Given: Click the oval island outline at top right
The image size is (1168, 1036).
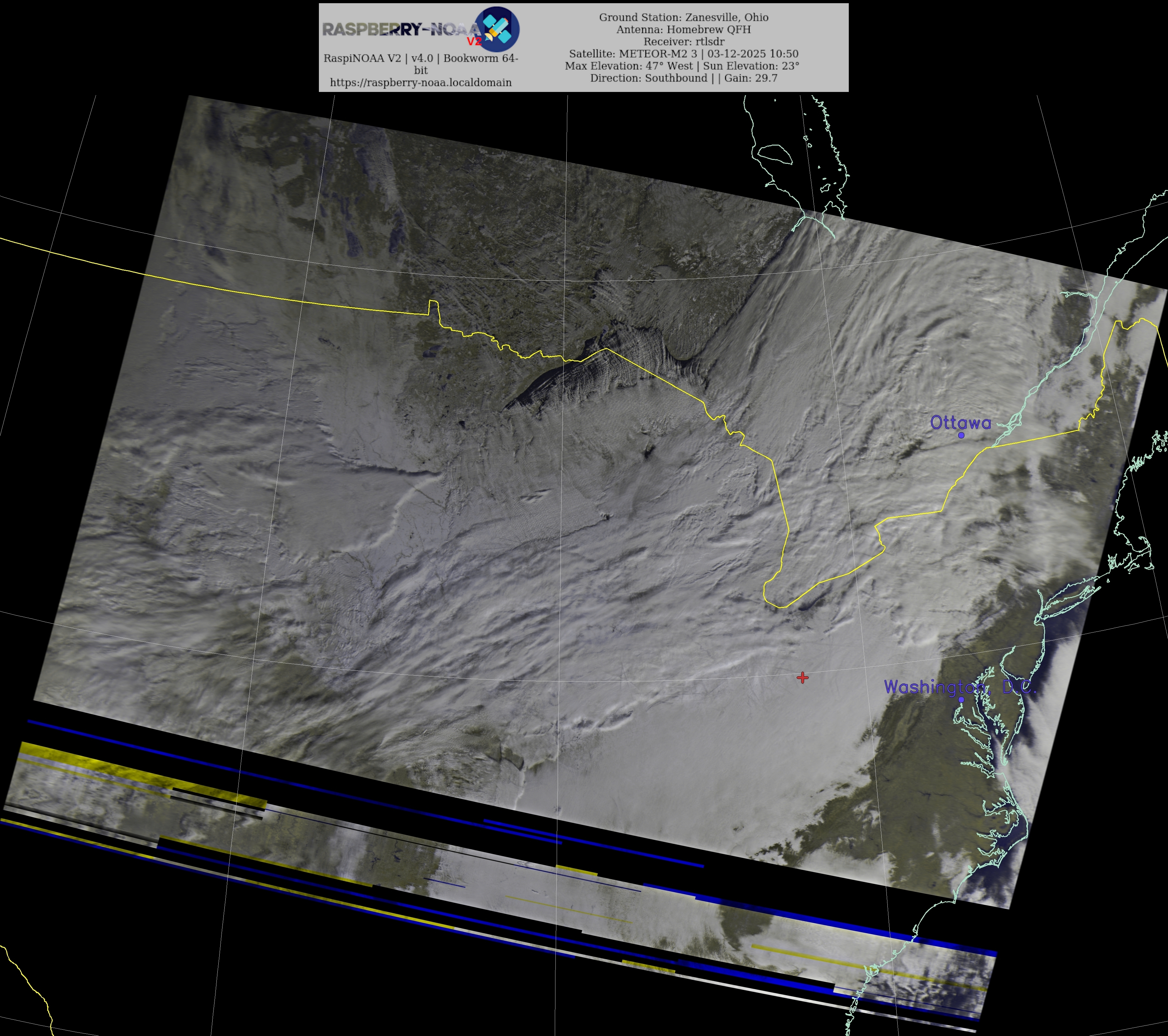Looking at the screenshot, I should click(x=775, y=154).
